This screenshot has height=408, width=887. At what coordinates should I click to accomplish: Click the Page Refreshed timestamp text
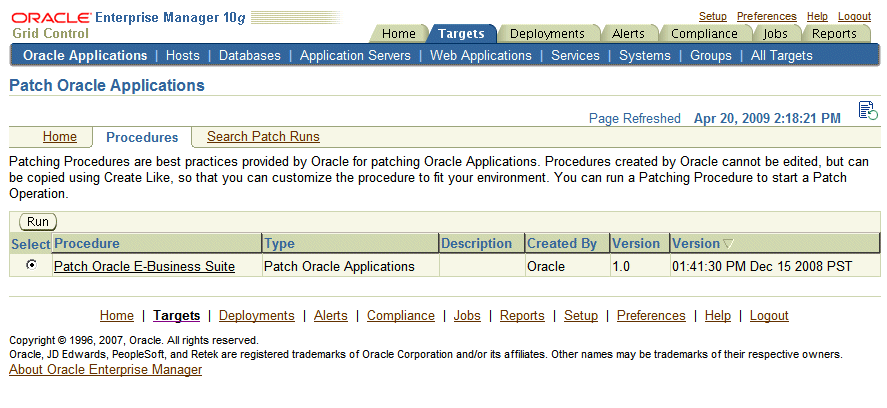coord(767,118)
